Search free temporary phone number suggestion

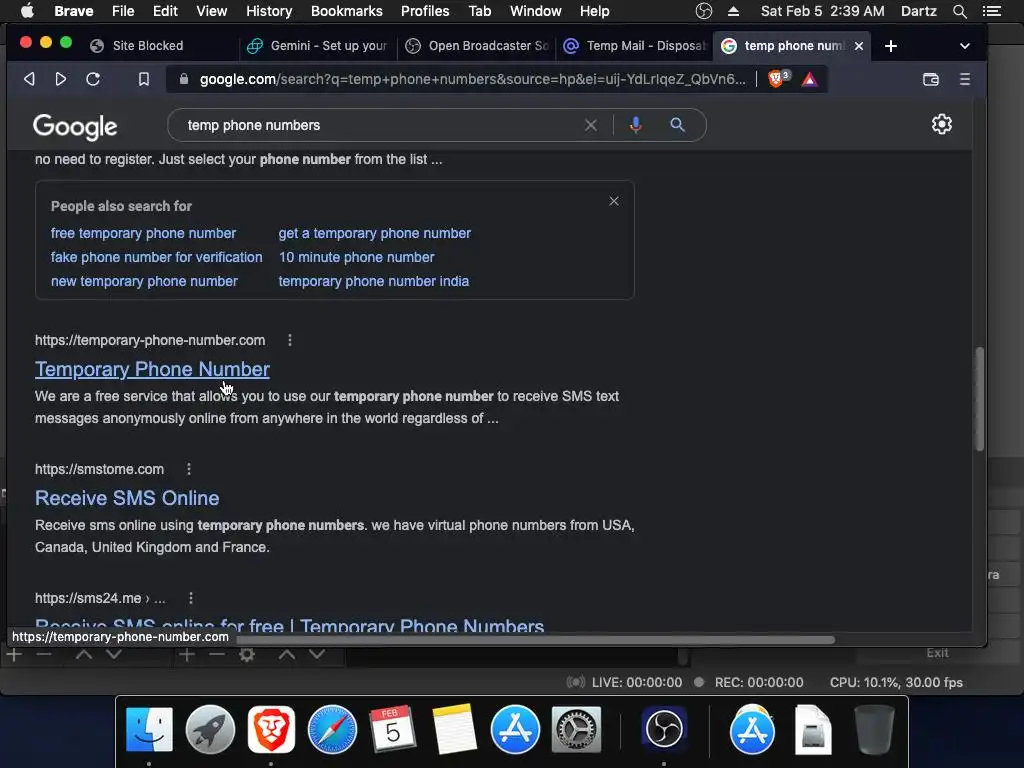coord(144,233)
